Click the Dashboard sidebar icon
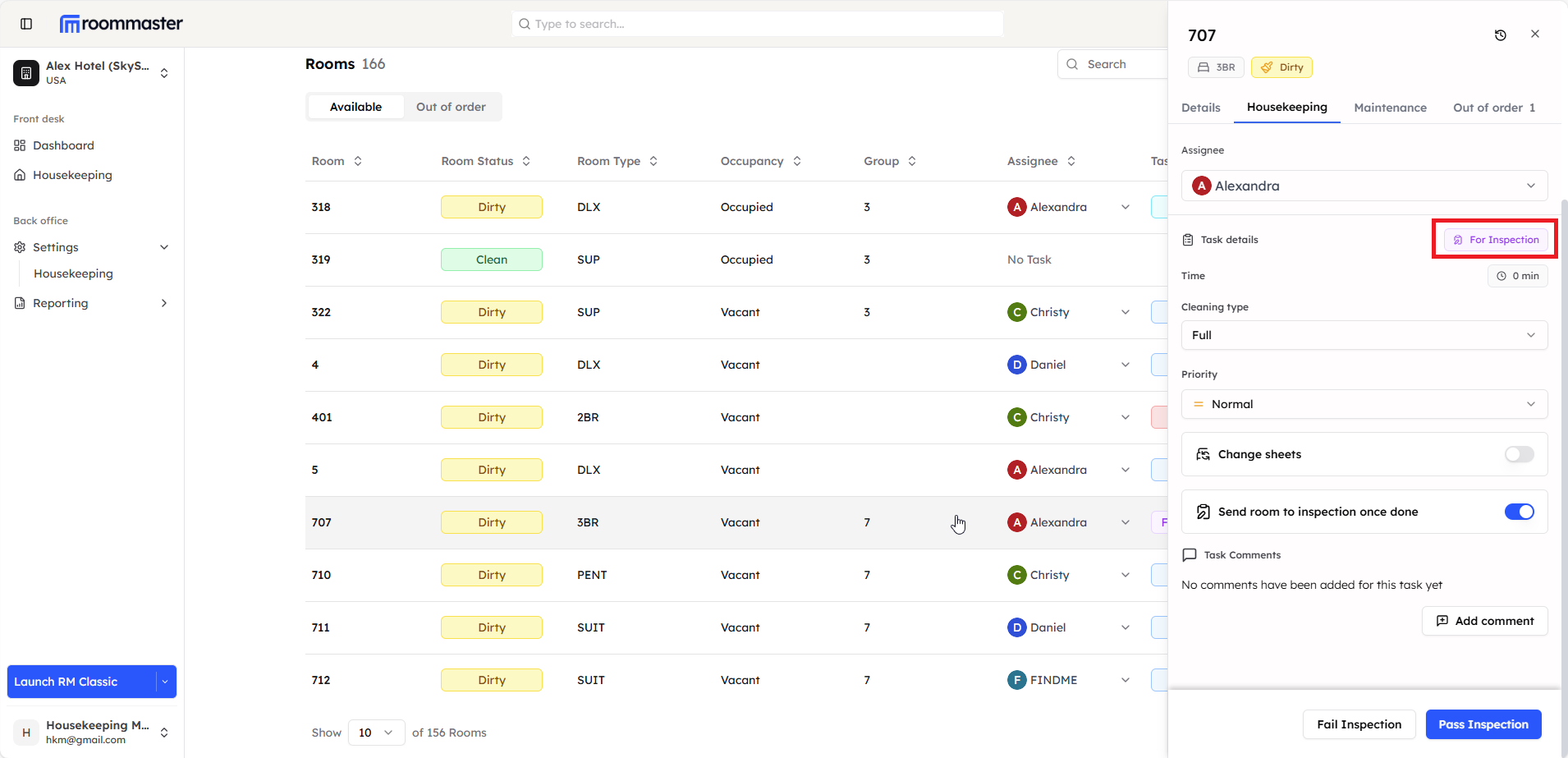 coord(20,145)
